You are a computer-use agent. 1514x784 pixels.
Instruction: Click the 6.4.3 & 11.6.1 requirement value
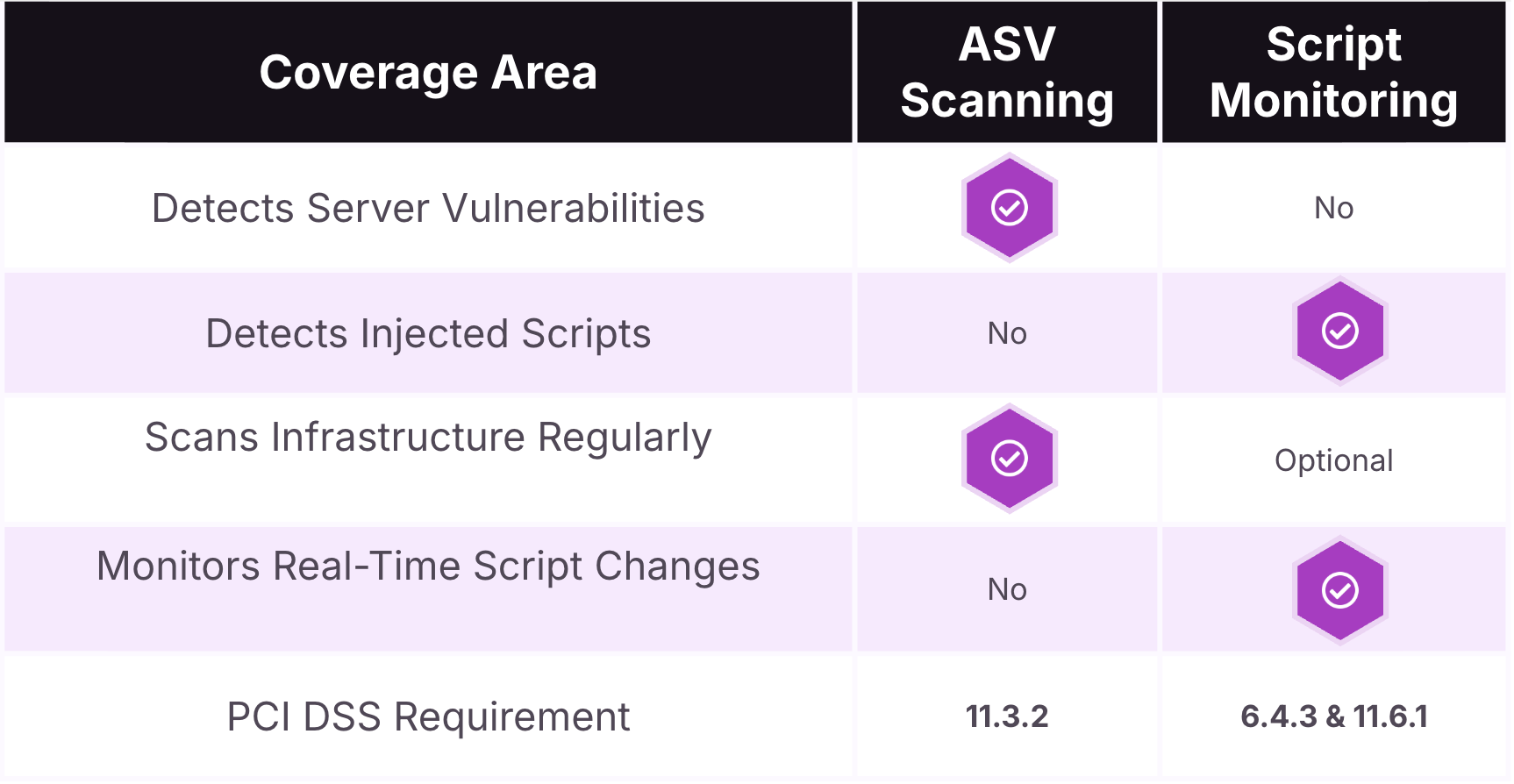1333,716
